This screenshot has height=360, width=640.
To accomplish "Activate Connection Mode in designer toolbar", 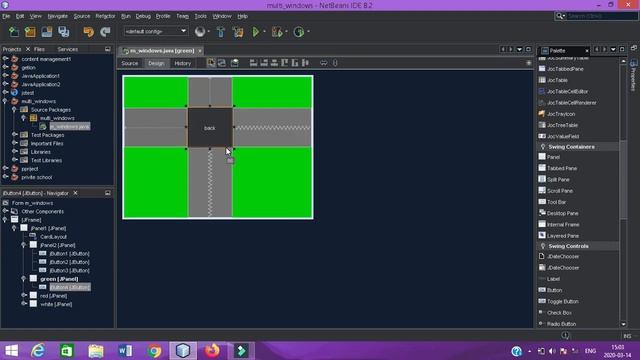I will pyautogui.click(x=222, y=63).
